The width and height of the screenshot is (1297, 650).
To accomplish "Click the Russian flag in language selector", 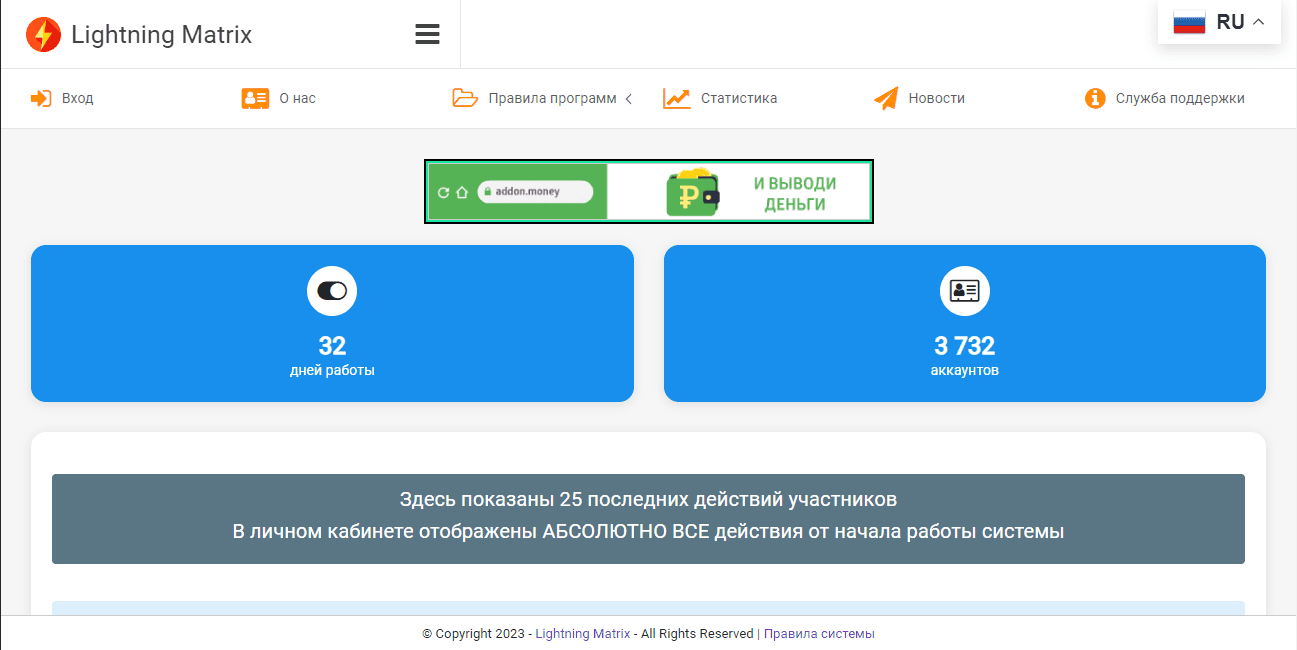I will coord(1189,22).
